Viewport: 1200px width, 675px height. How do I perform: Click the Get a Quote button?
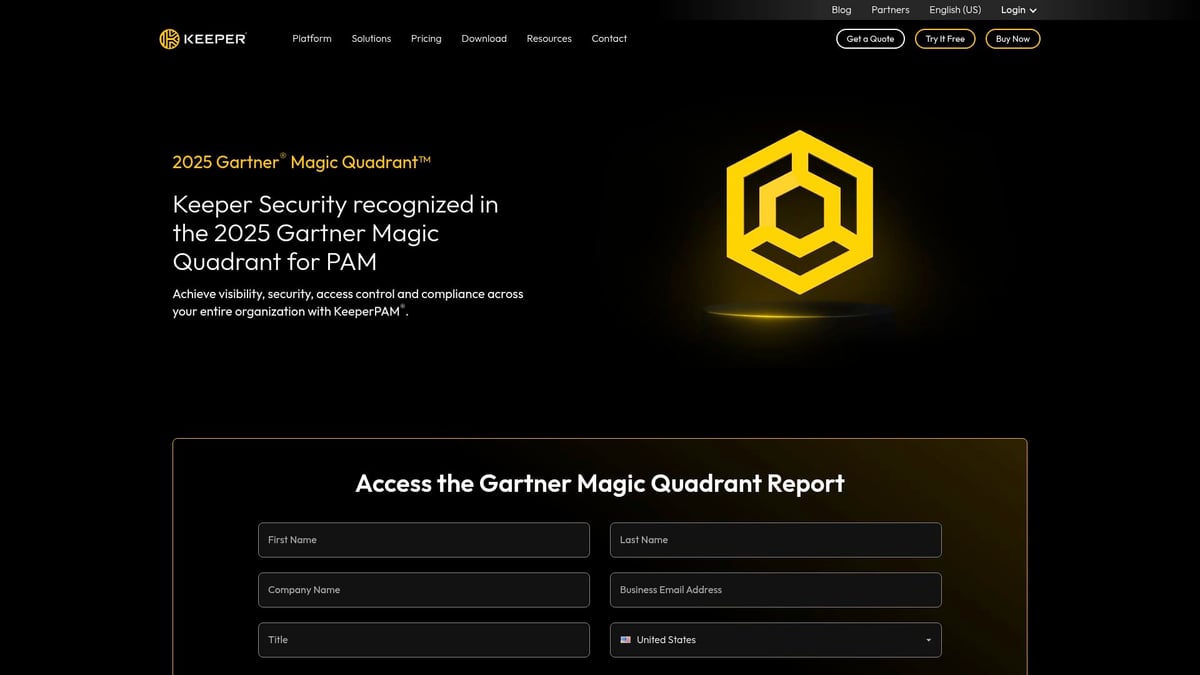click(x=870, y=39)
